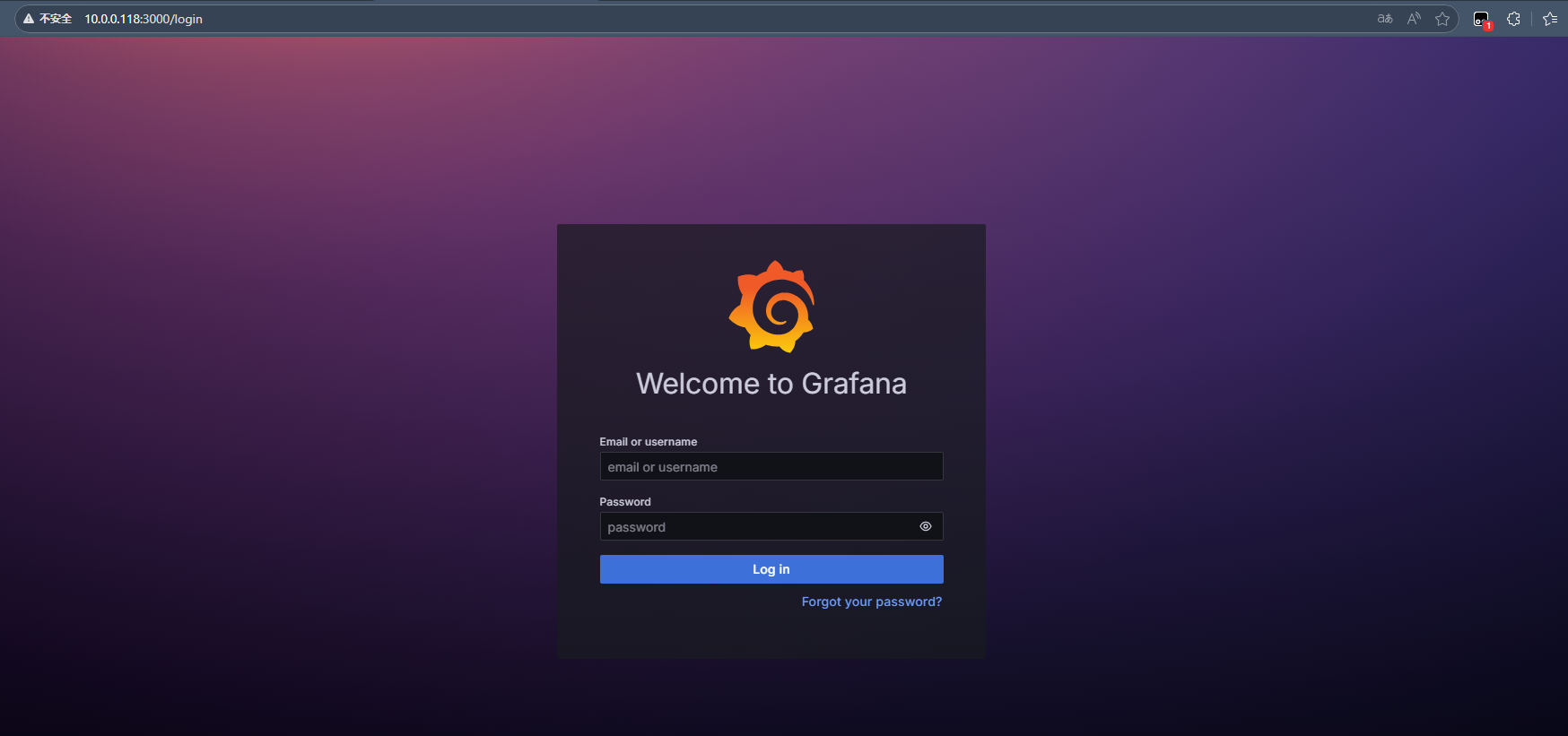Screen dimensions: 1568x736
Task: Open the favorites list icon
Action: [x=1550, y=19]
